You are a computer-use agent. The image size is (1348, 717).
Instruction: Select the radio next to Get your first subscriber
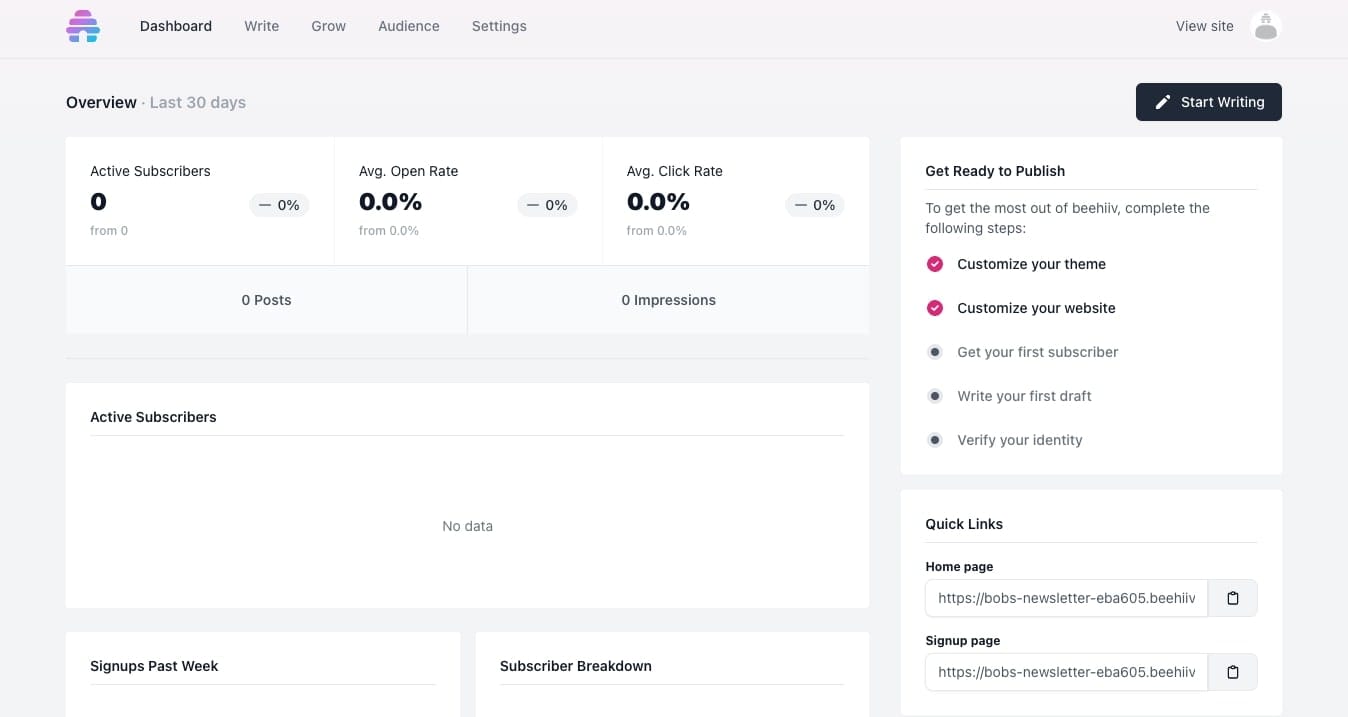click(934, 352)
